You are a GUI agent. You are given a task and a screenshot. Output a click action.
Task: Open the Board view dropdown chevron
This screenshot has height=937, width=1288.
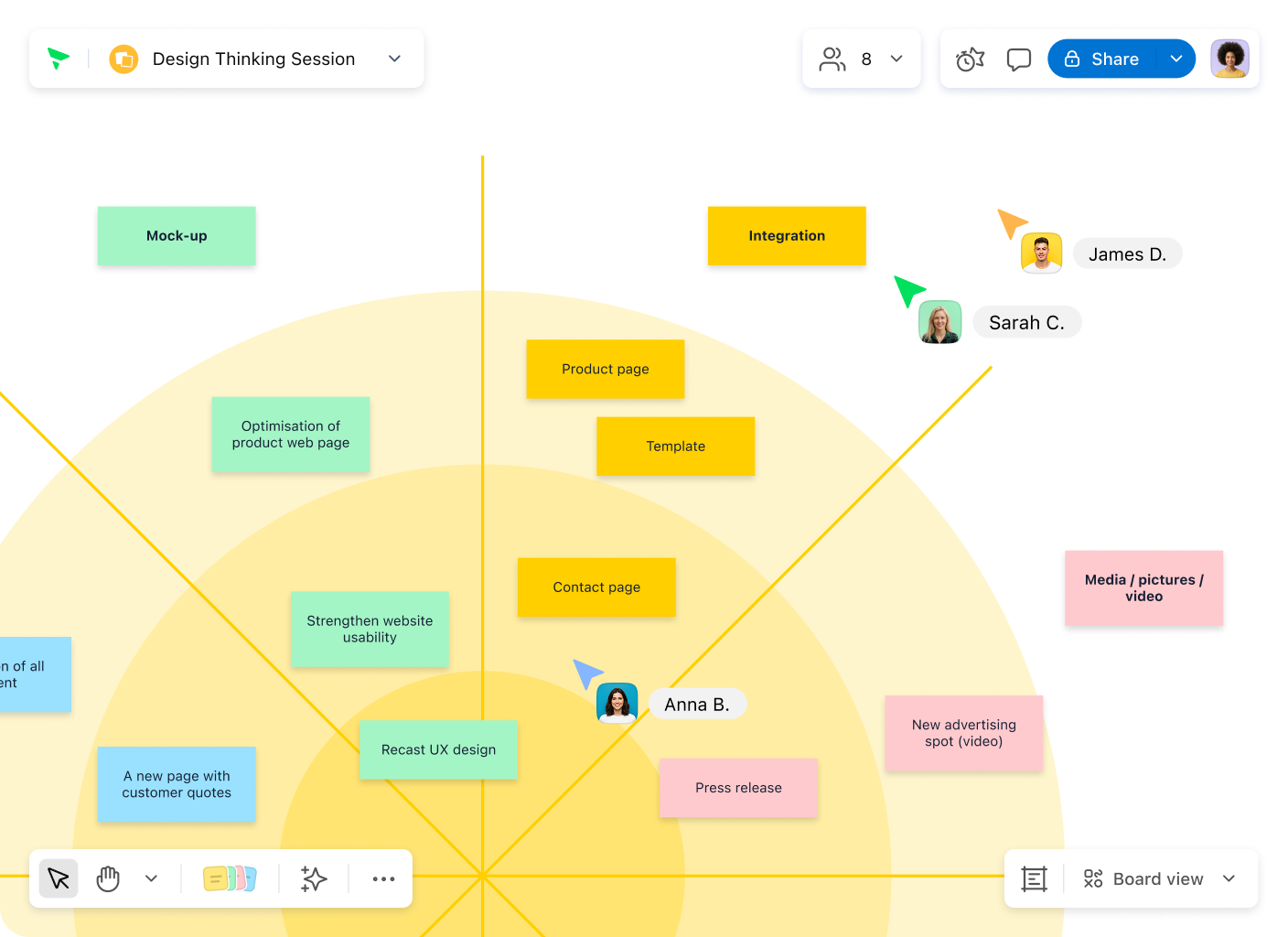1229,878
